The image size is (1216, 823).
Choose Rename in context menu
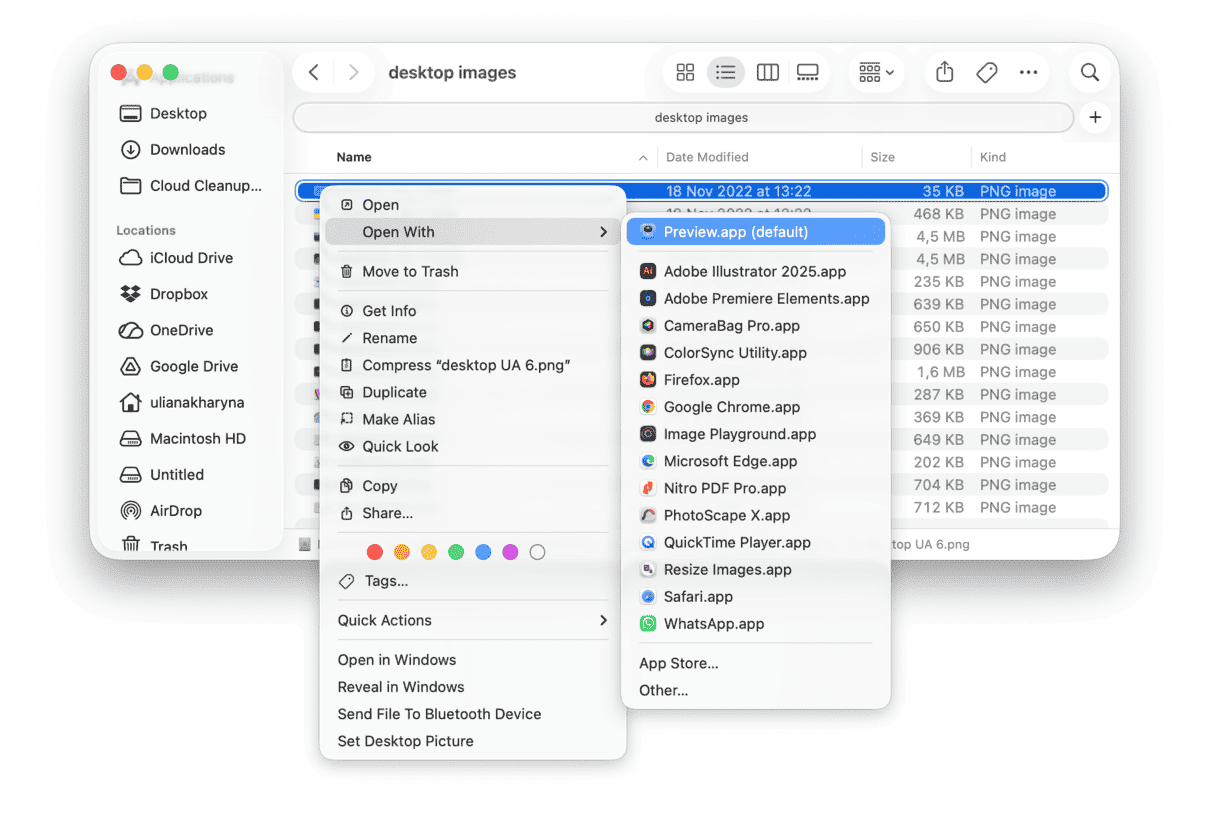tap(472, 338)
